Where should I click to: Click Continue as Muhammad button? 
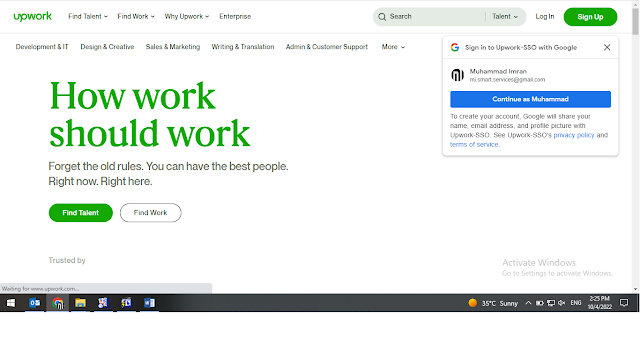pos(530,99)
